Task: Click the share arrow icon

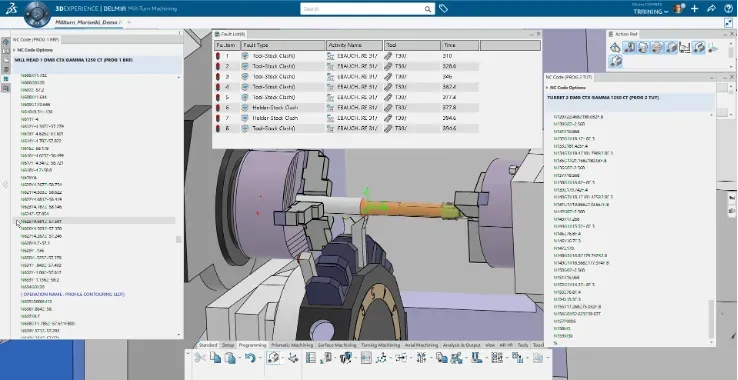Action: [711, 9]
